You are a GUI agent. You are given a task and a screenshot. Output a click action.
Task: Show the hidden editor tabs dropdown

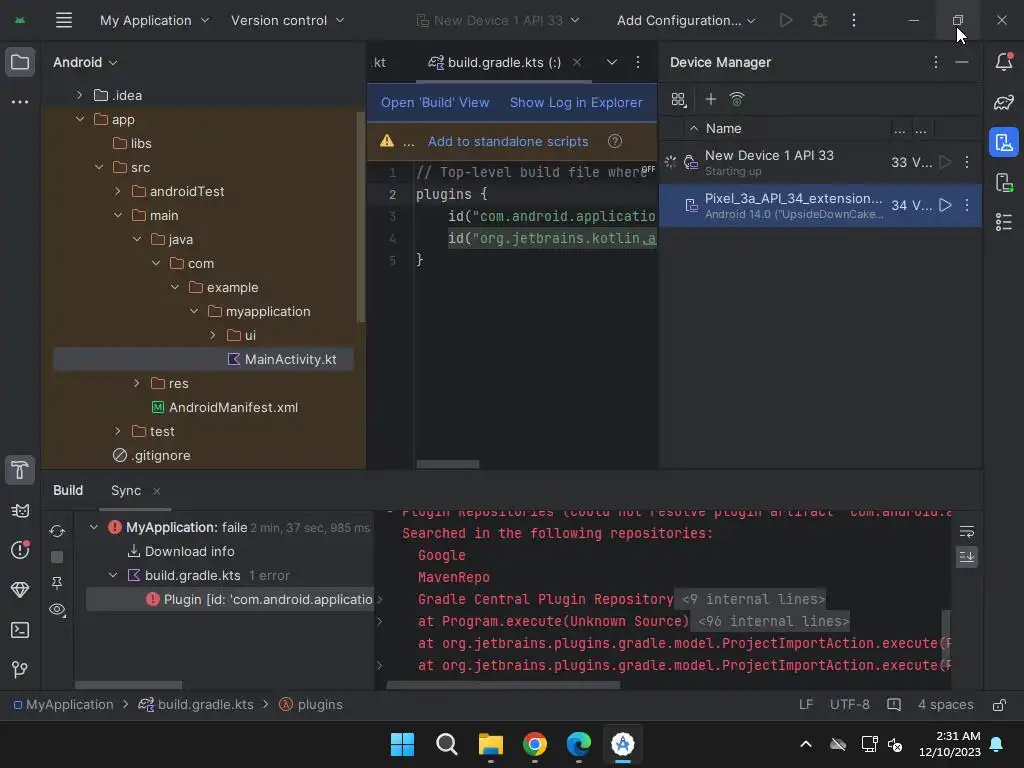(611, 62)
